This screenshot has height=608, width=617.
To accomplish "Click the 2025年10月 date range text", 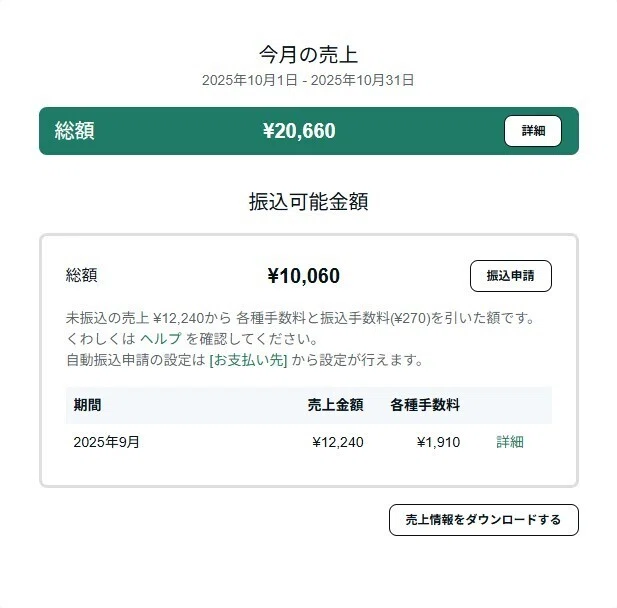I will pyautogui.click(x=308, y=80).
